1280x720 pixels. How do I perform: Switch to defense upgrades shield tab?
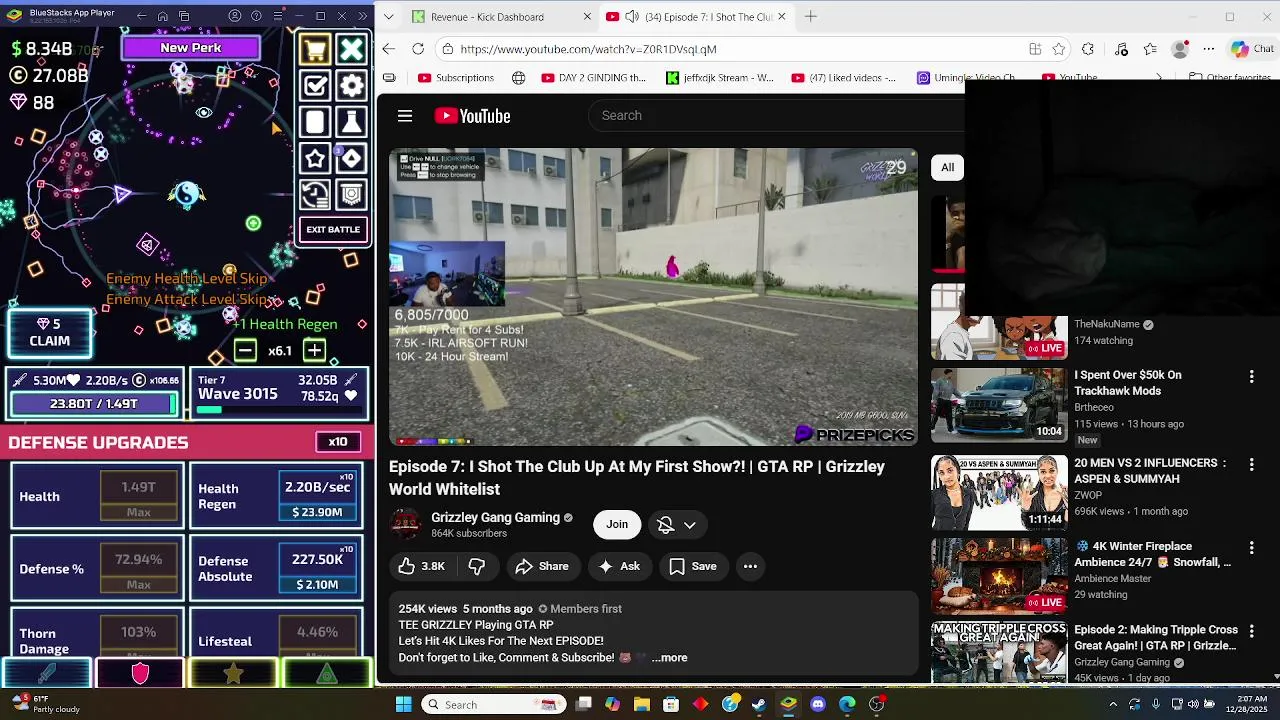tap(140, 674)
